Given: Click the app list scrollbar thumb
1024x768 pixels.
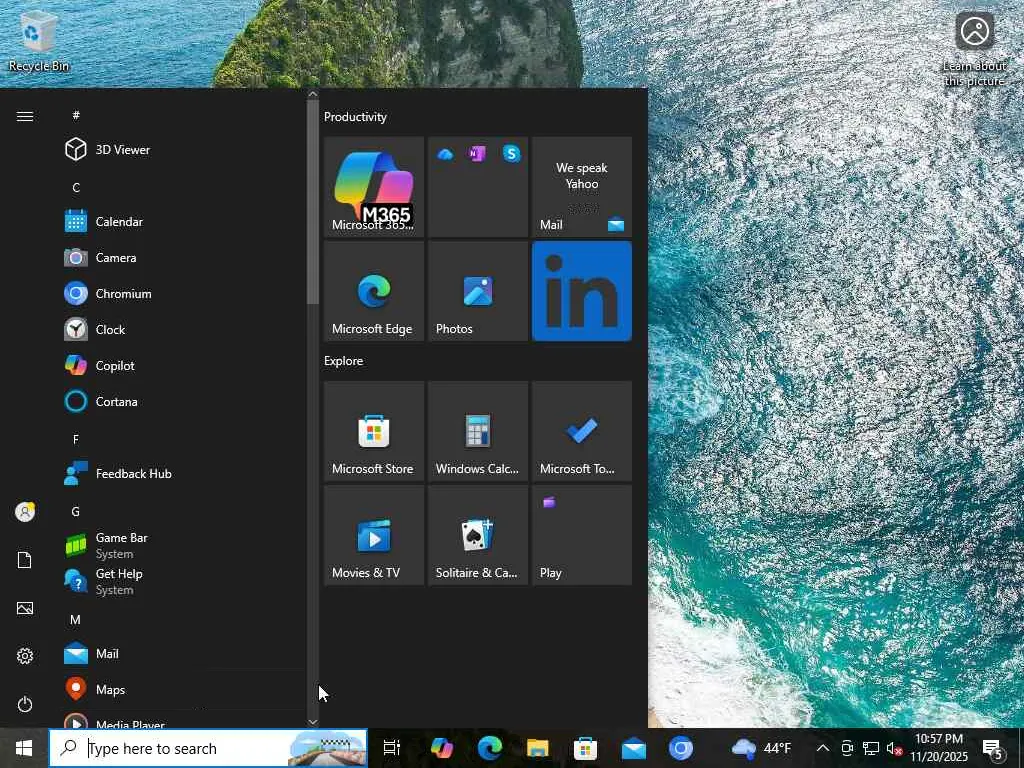Looking at the screenshot, I should pyautogui.click(x=313, y=202).
